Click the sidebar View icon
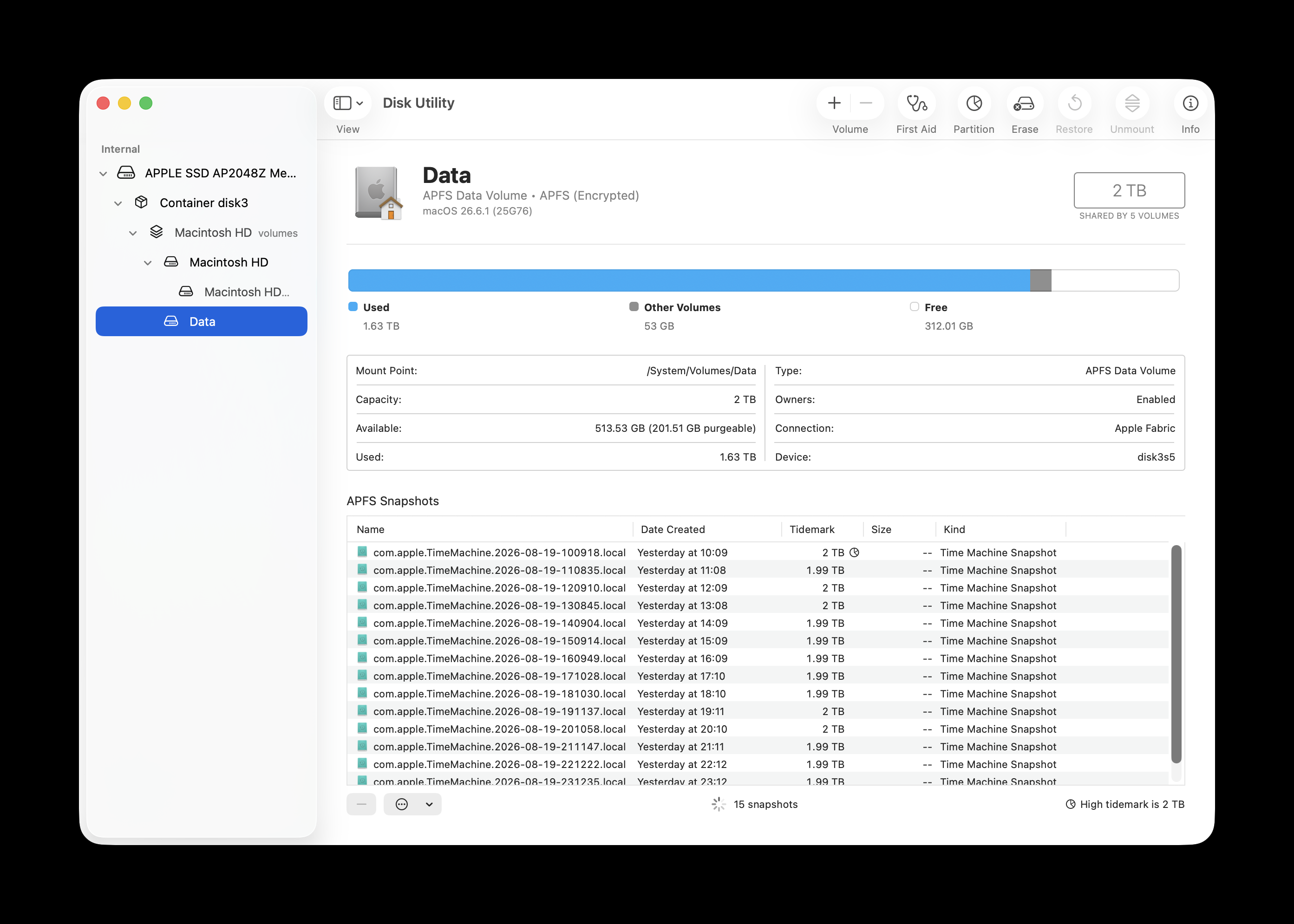 click(342, 103)
